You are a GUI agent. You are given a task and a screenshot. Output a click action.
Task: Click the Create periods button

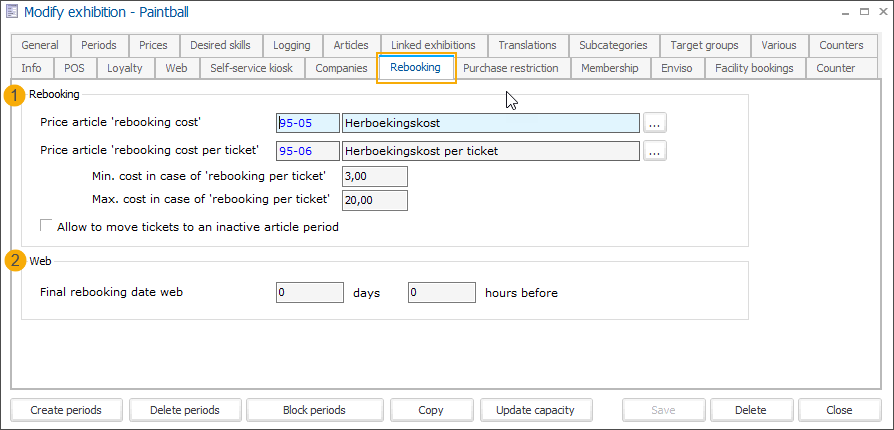pyautogui.click(x=66, y=410)
